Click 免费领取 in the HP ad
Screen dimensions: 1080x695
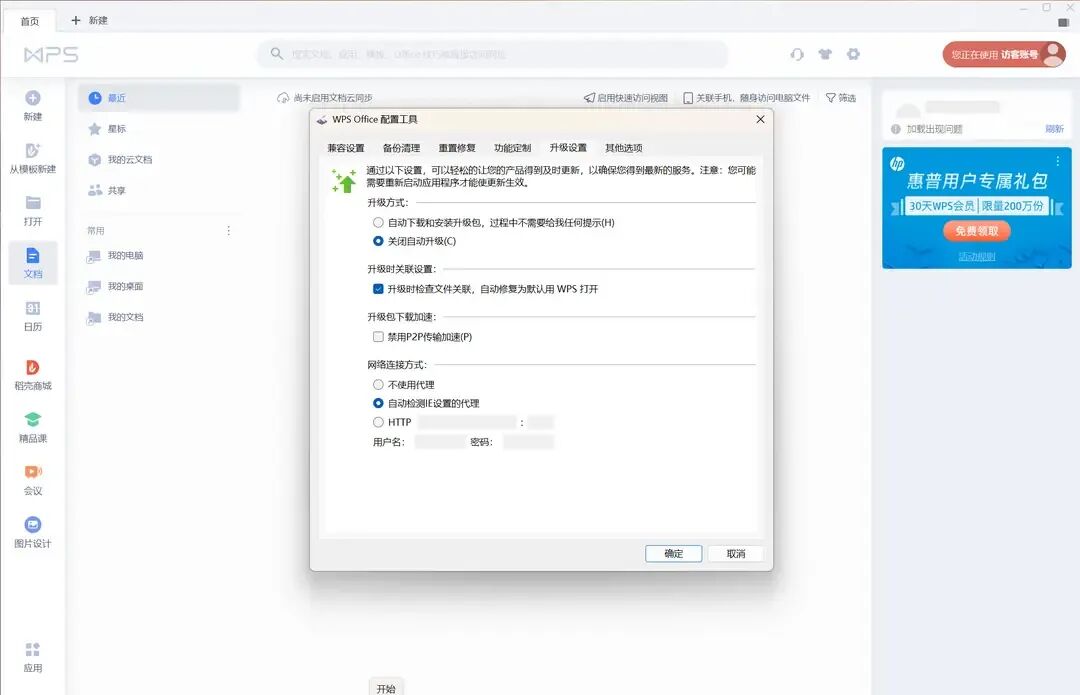(977, 231)
